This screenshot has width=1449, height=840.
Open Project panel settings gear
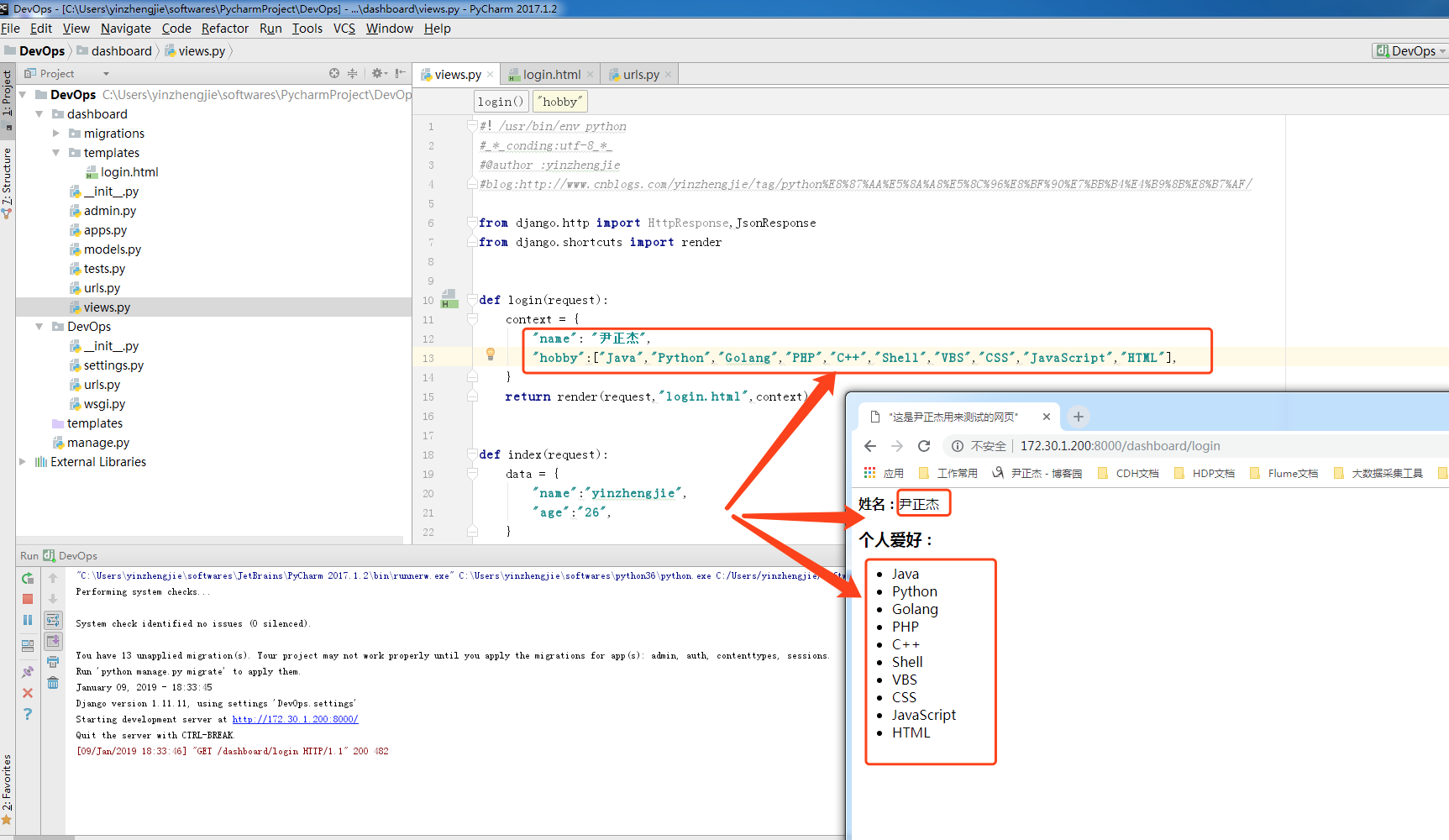pyautogui.click(x=378, y=74)
